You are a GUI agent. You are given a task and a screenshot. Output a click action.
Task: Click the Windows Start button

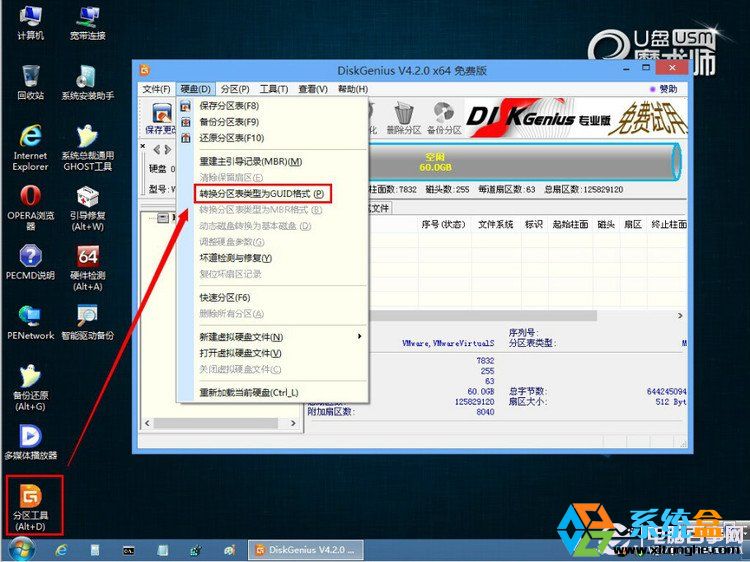(20, 549)
